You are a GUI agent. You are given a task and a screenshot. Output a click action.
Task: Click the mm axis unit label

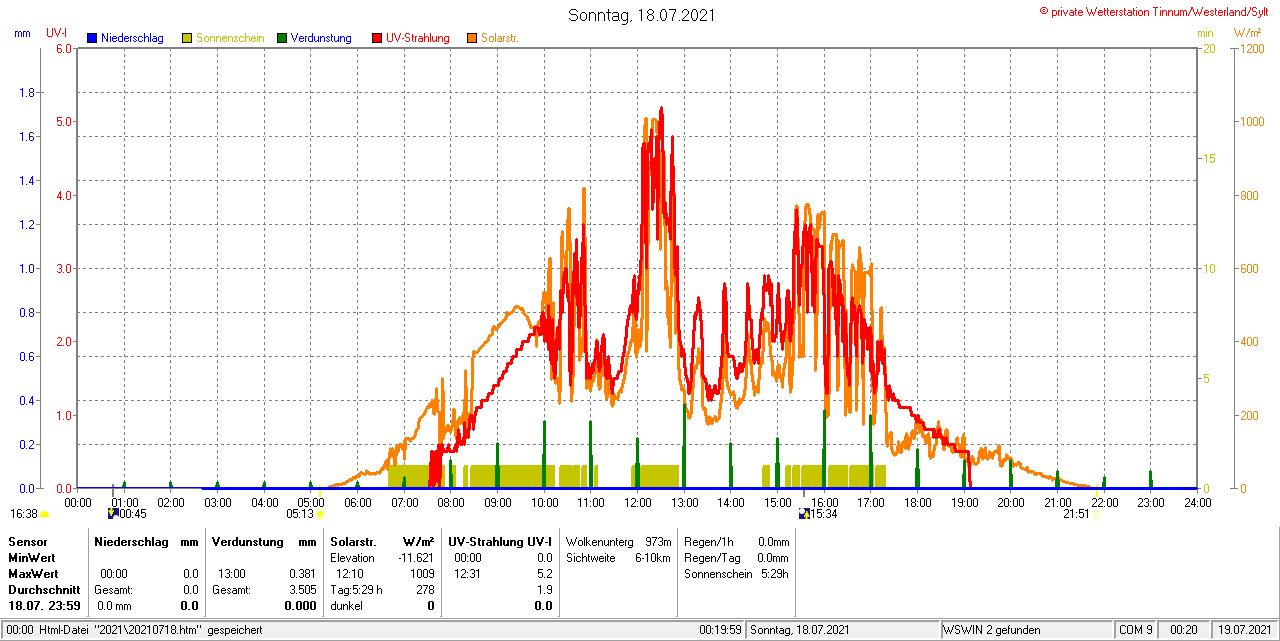[x=22, y=33]
